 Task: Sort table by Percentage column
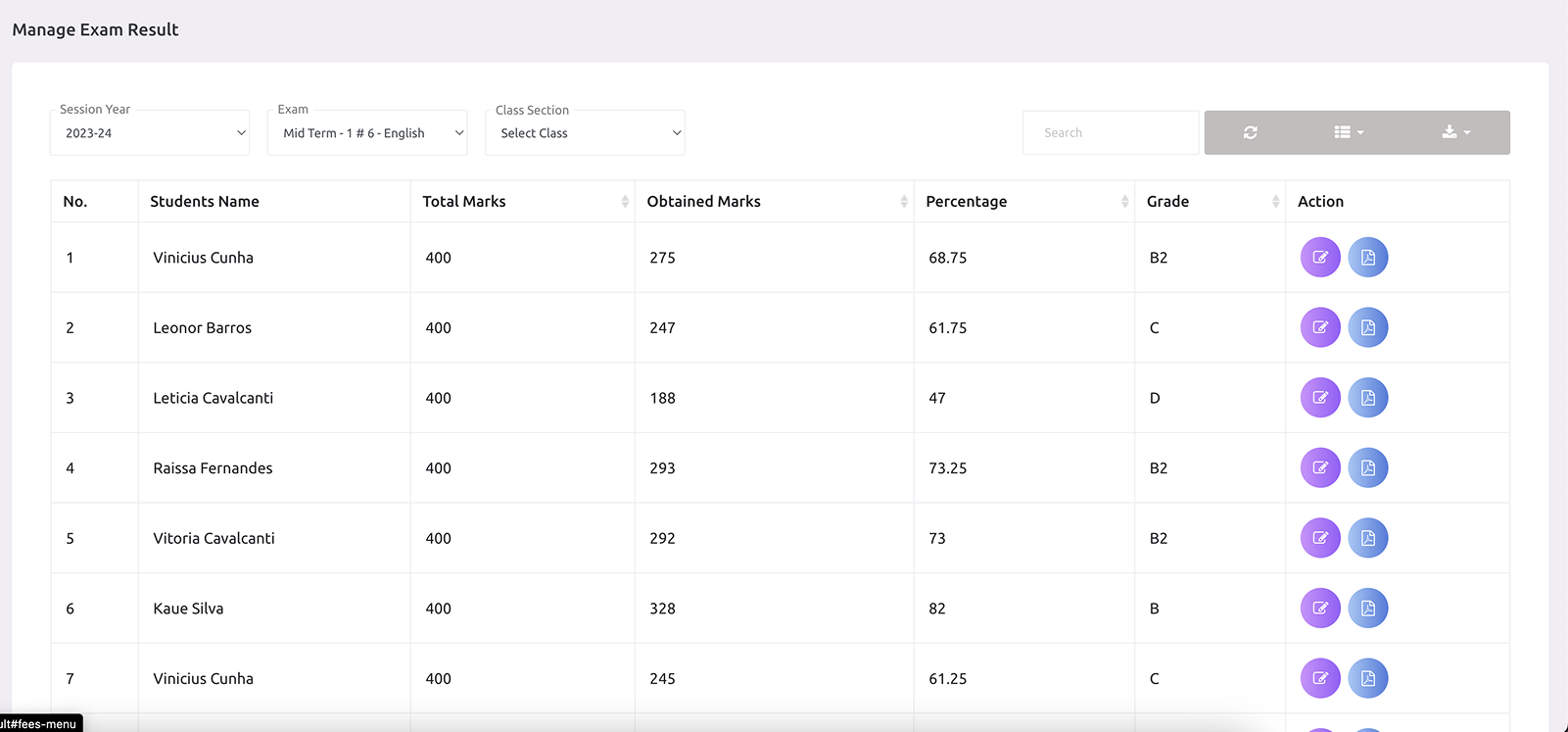point(1023,202)
